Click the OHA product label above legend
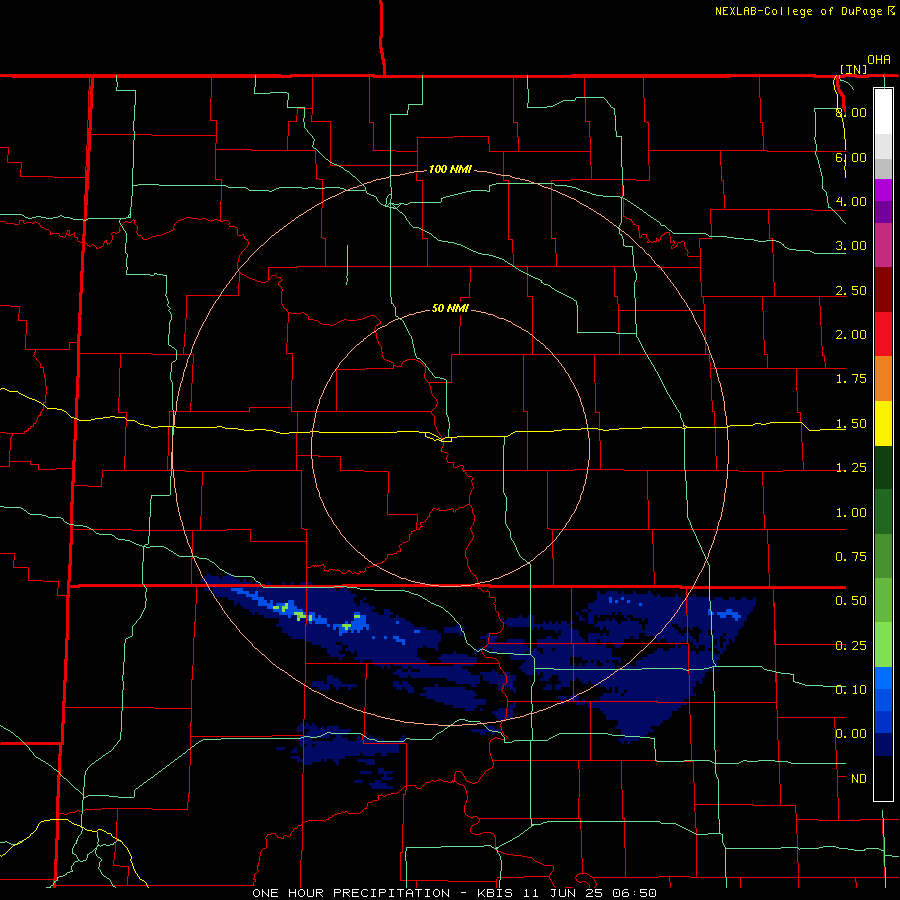Screen dimensions: 900x900 click(x=879, y=60)
